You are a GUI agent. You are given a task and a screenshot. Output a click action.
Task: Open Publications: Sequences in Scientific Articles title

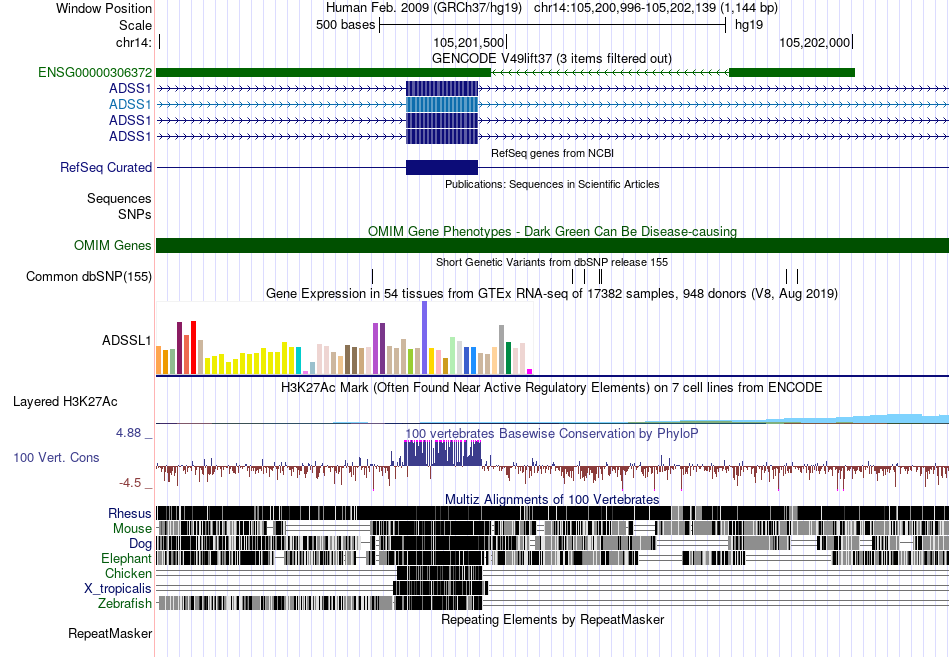tap(552, 184)
